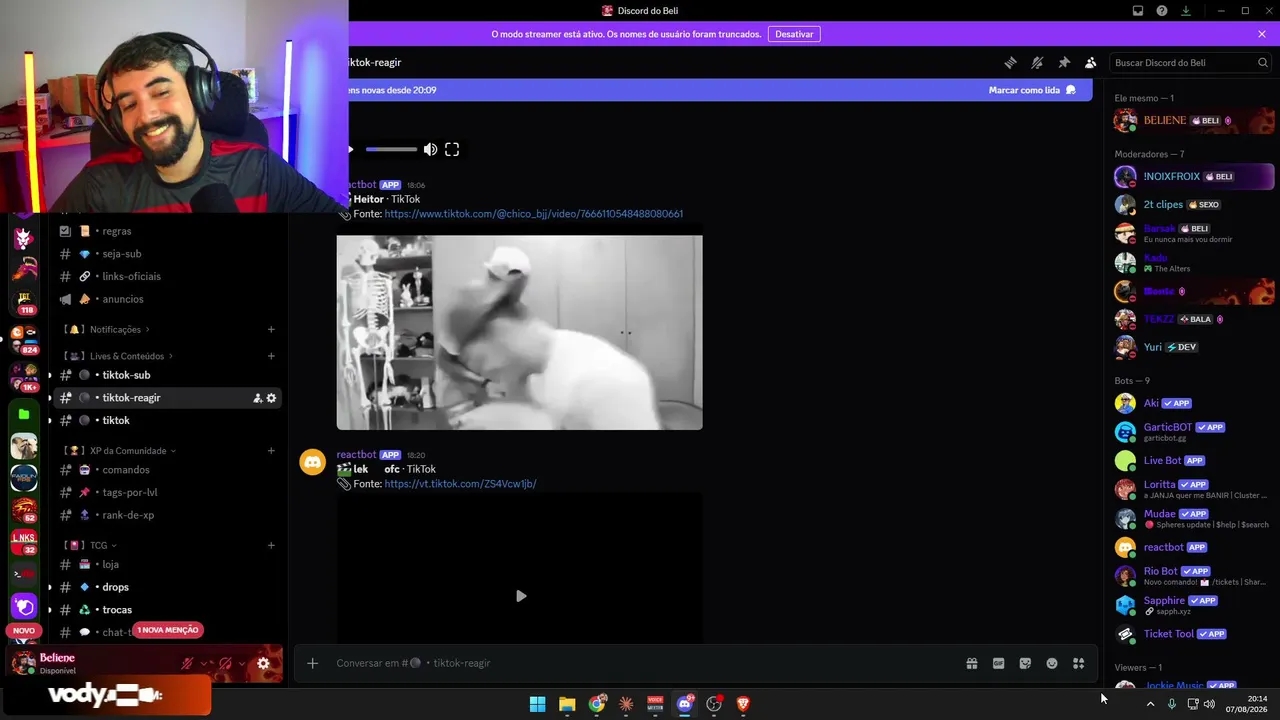Open the Discord inbox icon
The image size is (1280, 720).
click(x=1138, y=11)
